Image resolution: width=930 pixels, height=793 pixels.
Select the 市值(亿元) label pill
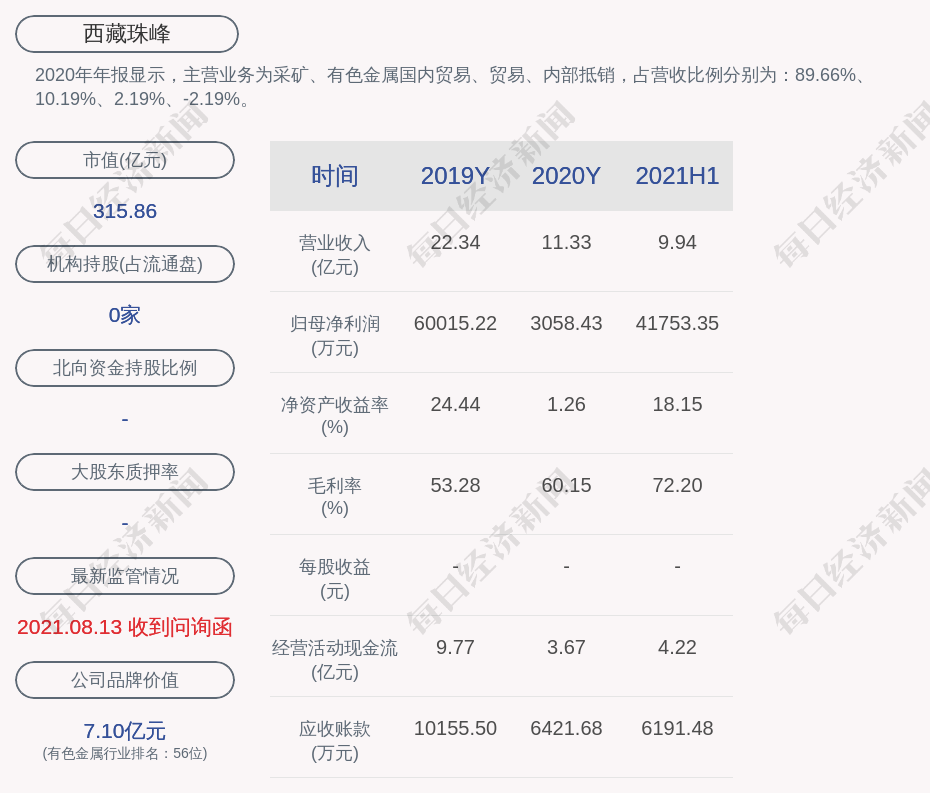125,160
